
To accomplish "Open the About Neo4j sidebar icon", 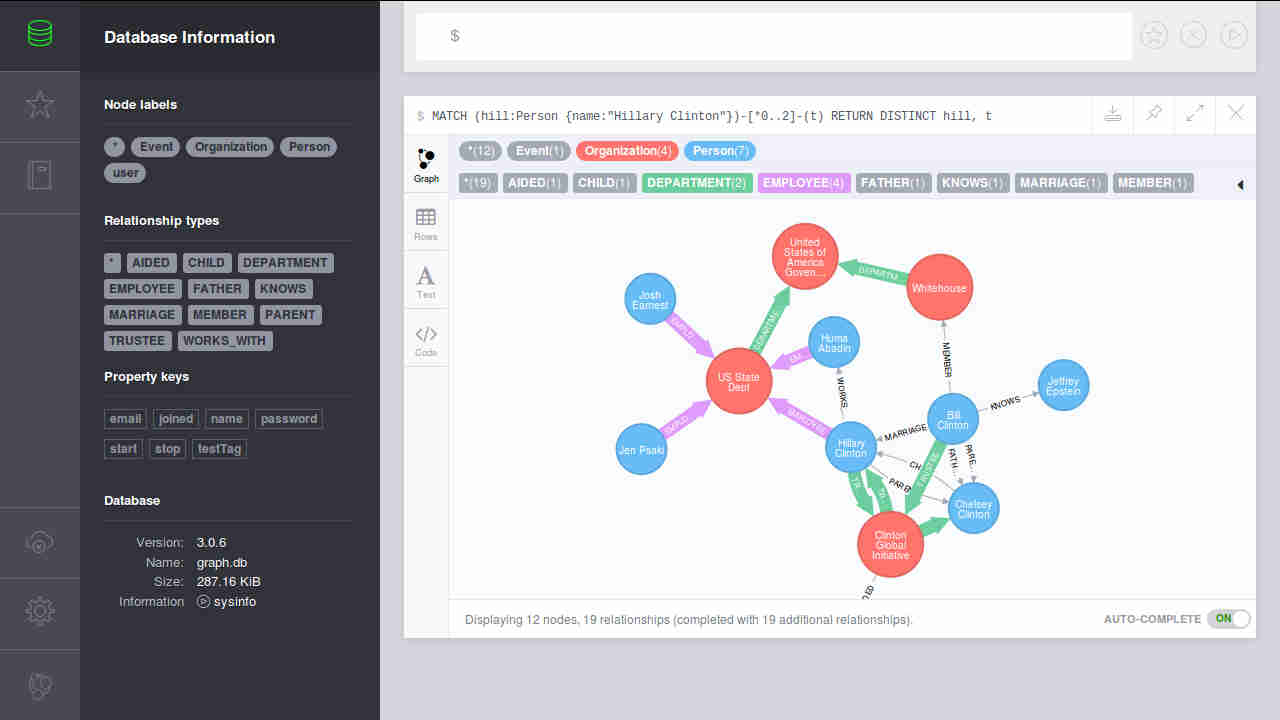I will (x=40, y=685).
